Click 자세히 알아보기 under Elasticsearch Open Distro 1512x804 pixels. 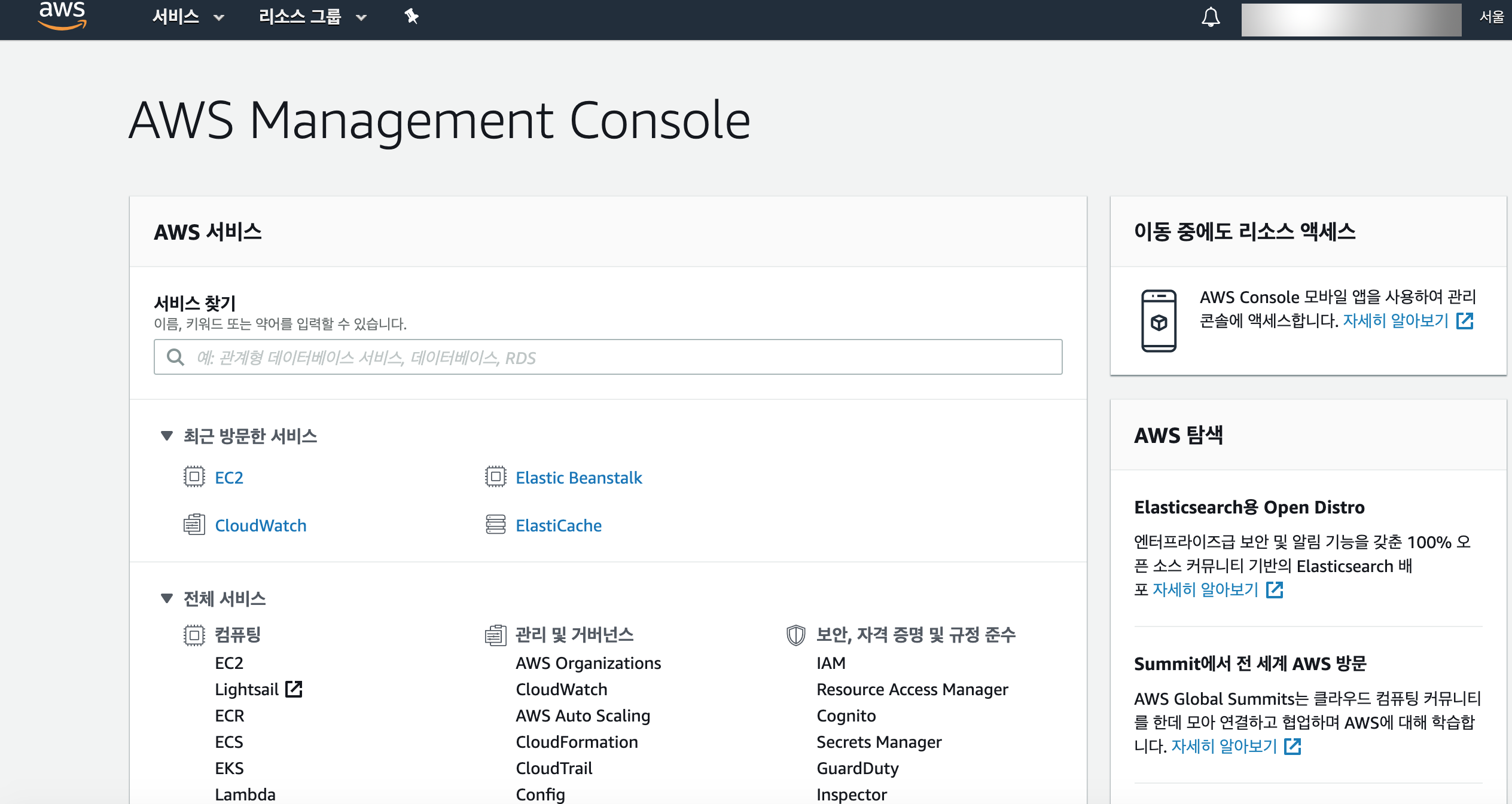[x=1206, y=590]
